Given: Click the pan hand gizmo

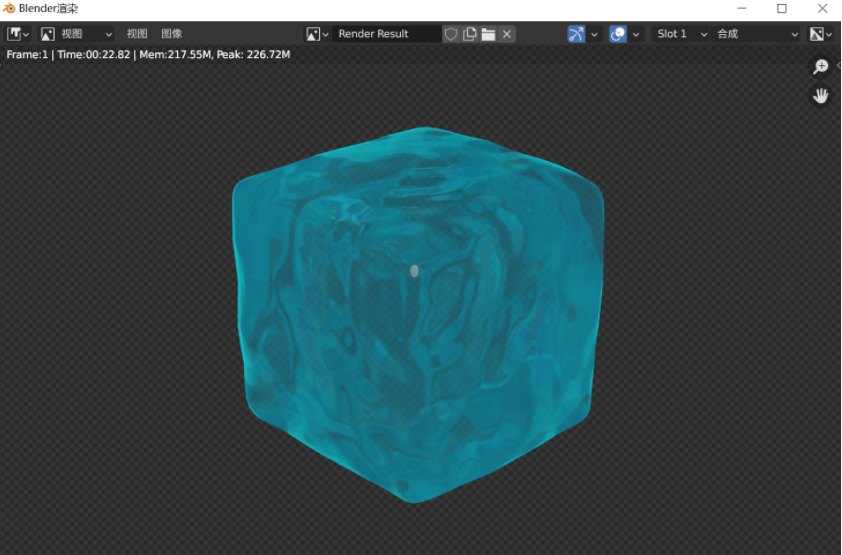Looking at the screenshot, I should pyautogui.click(x=821, y=96).
